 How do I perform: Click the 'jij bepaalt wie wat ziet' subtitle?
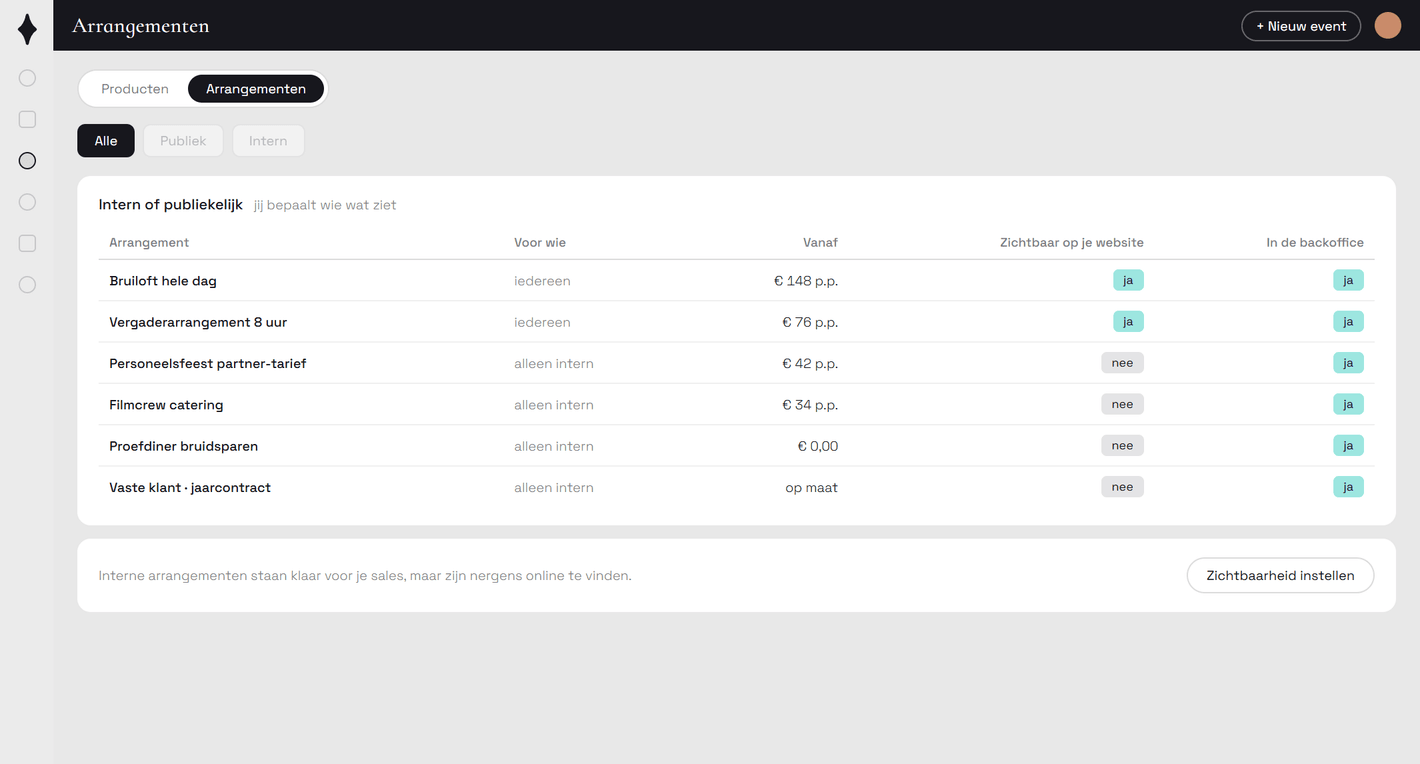[325, 205]
